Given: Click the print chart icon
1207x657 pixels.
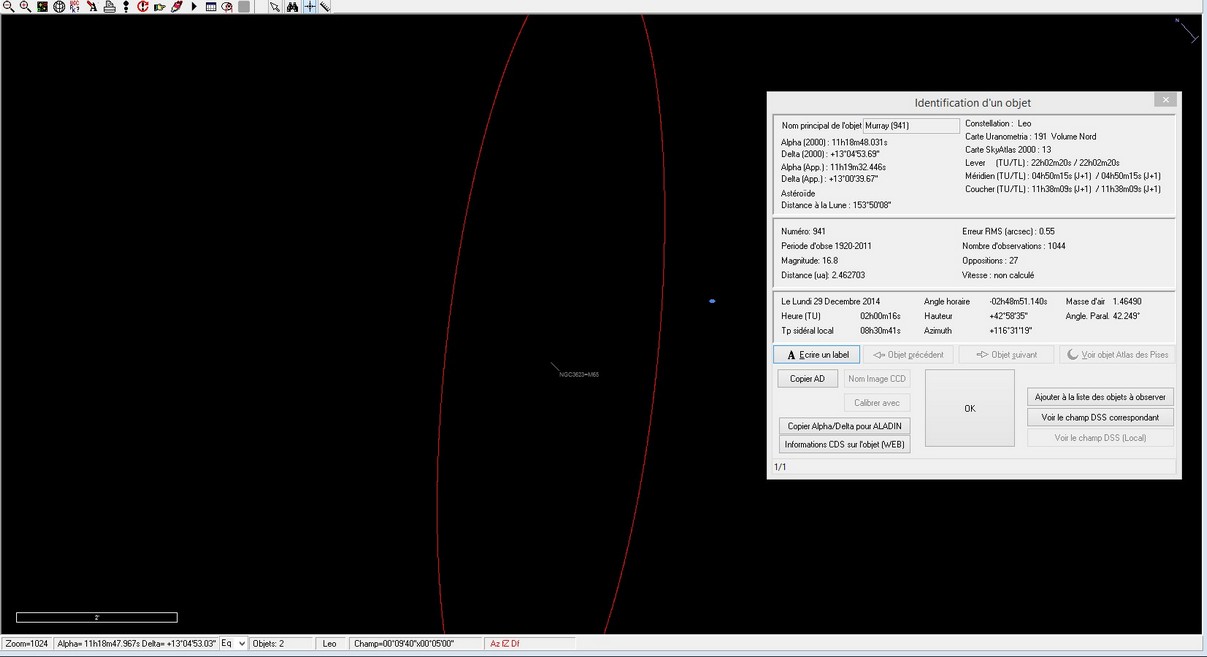Looking at the screenshot, I should (x=110, y=6).
